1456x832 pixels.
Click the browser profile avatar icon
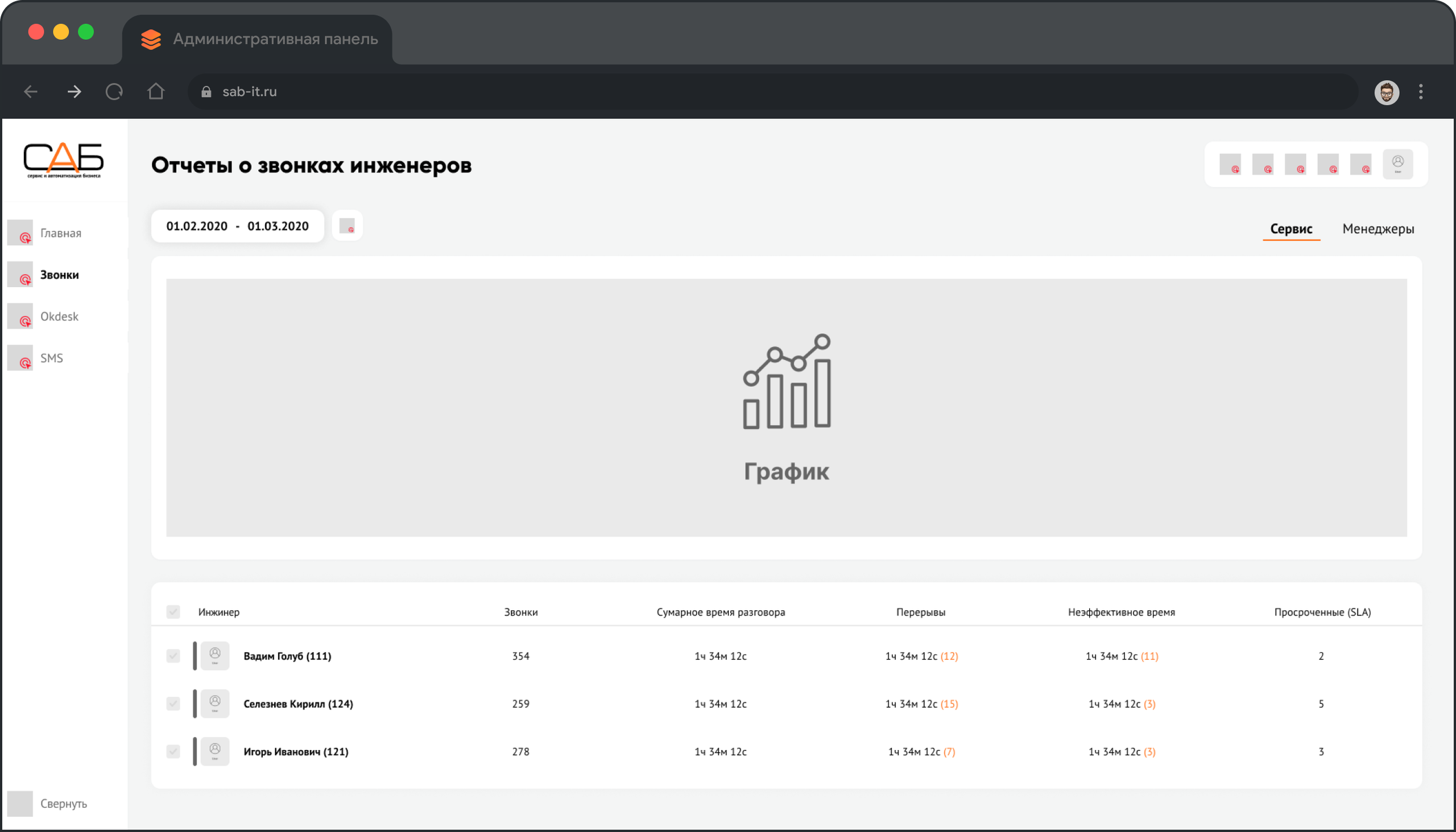click(x=1386, y=92)
